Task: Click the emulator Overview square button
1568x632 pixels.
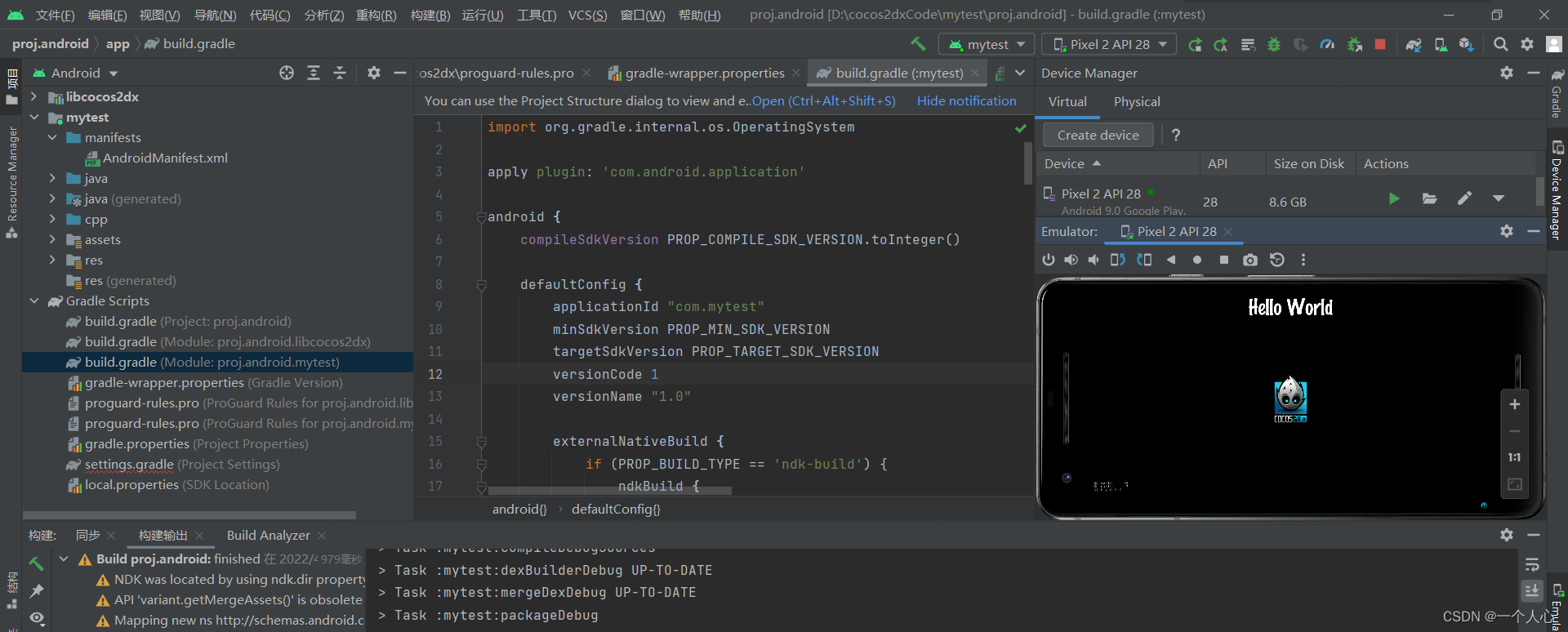Action: click(1223, 260)
